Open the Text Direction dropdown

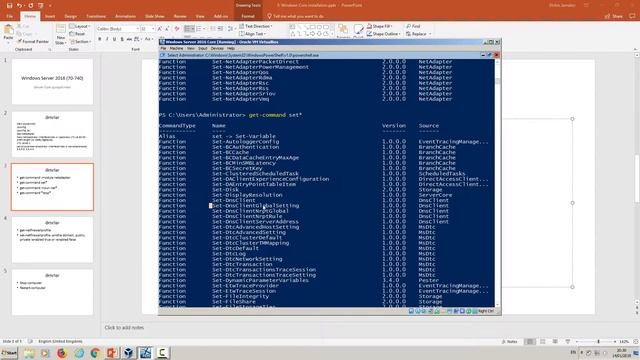pos(256,26)
